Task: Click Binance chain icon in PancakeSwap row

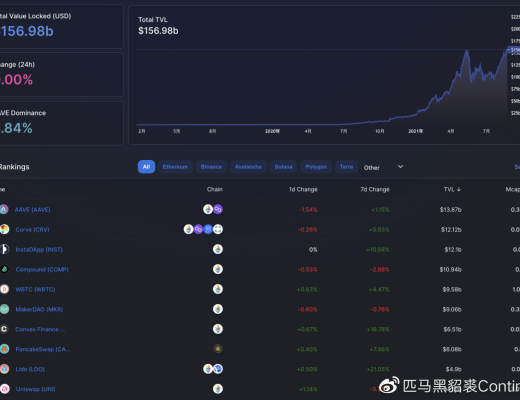Action: (x=218, y=349)
